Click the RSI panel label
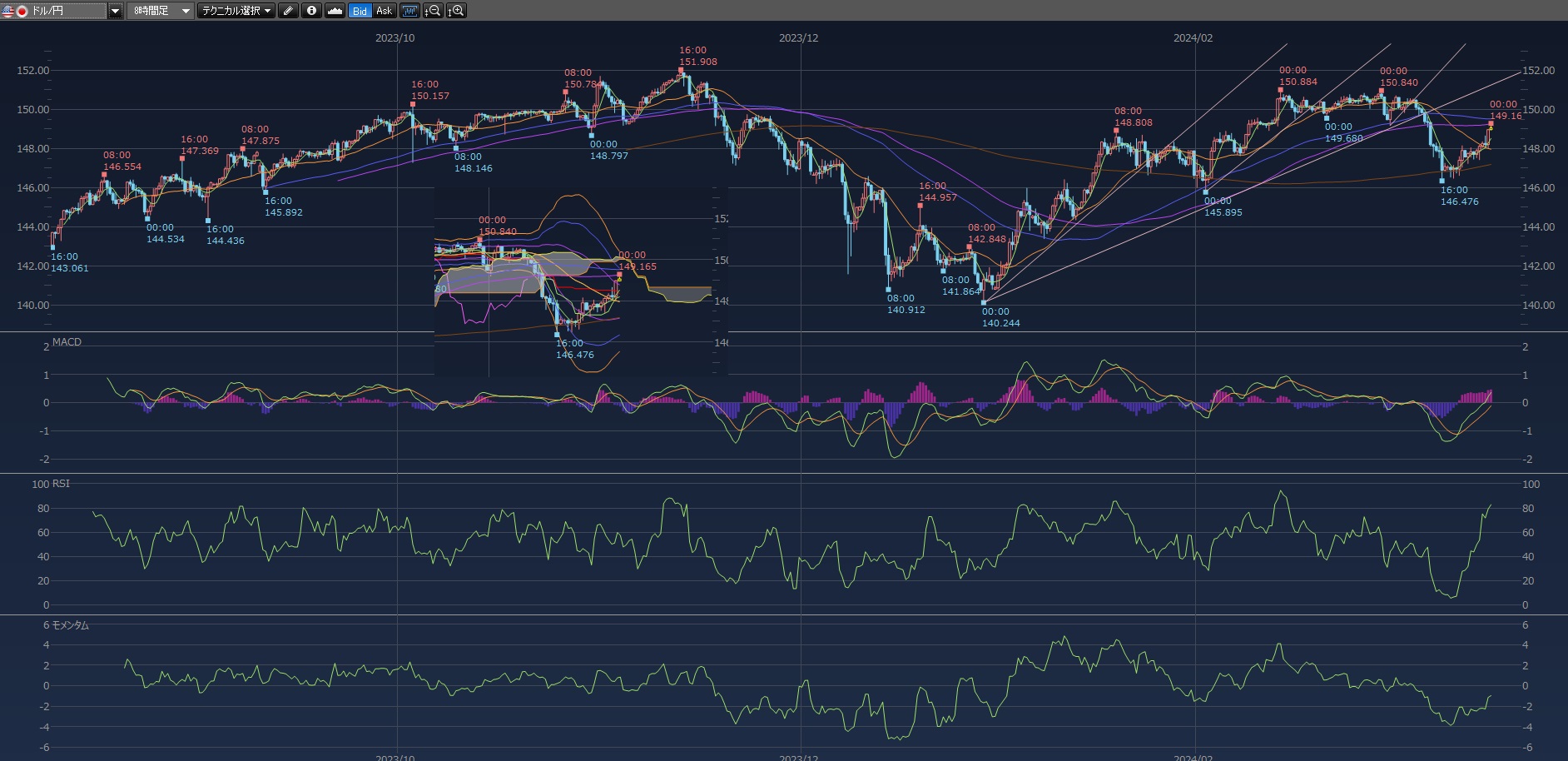1568x761 pixels. tap(61, 484)
